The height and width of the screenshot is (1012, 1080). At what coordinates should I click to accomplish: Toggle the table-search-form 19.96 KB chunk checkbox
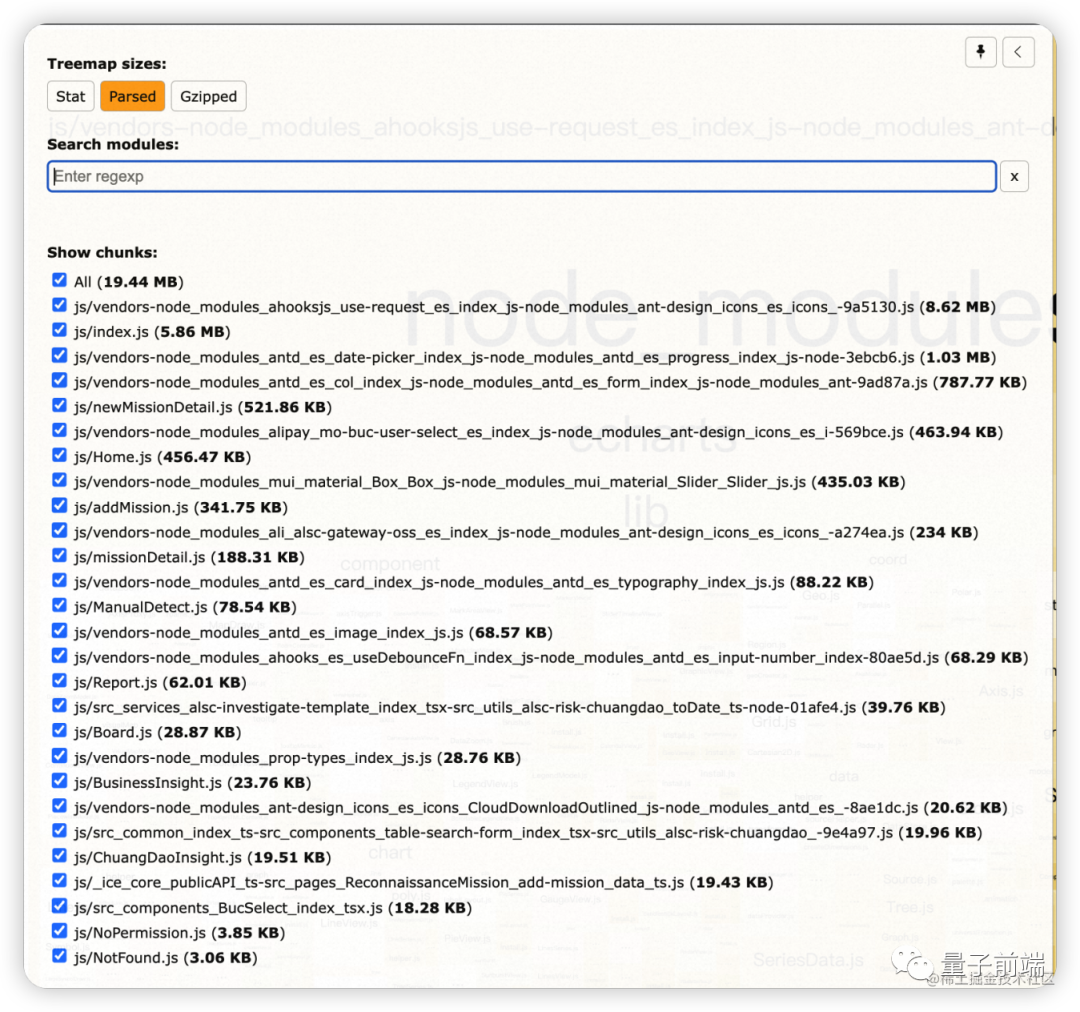(x=60, y=832)
